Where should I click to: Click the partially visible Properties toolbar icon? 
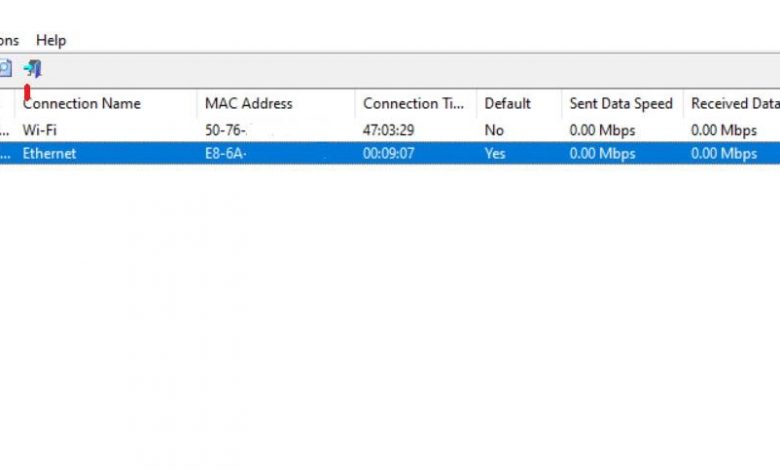[x=4, y=69]
